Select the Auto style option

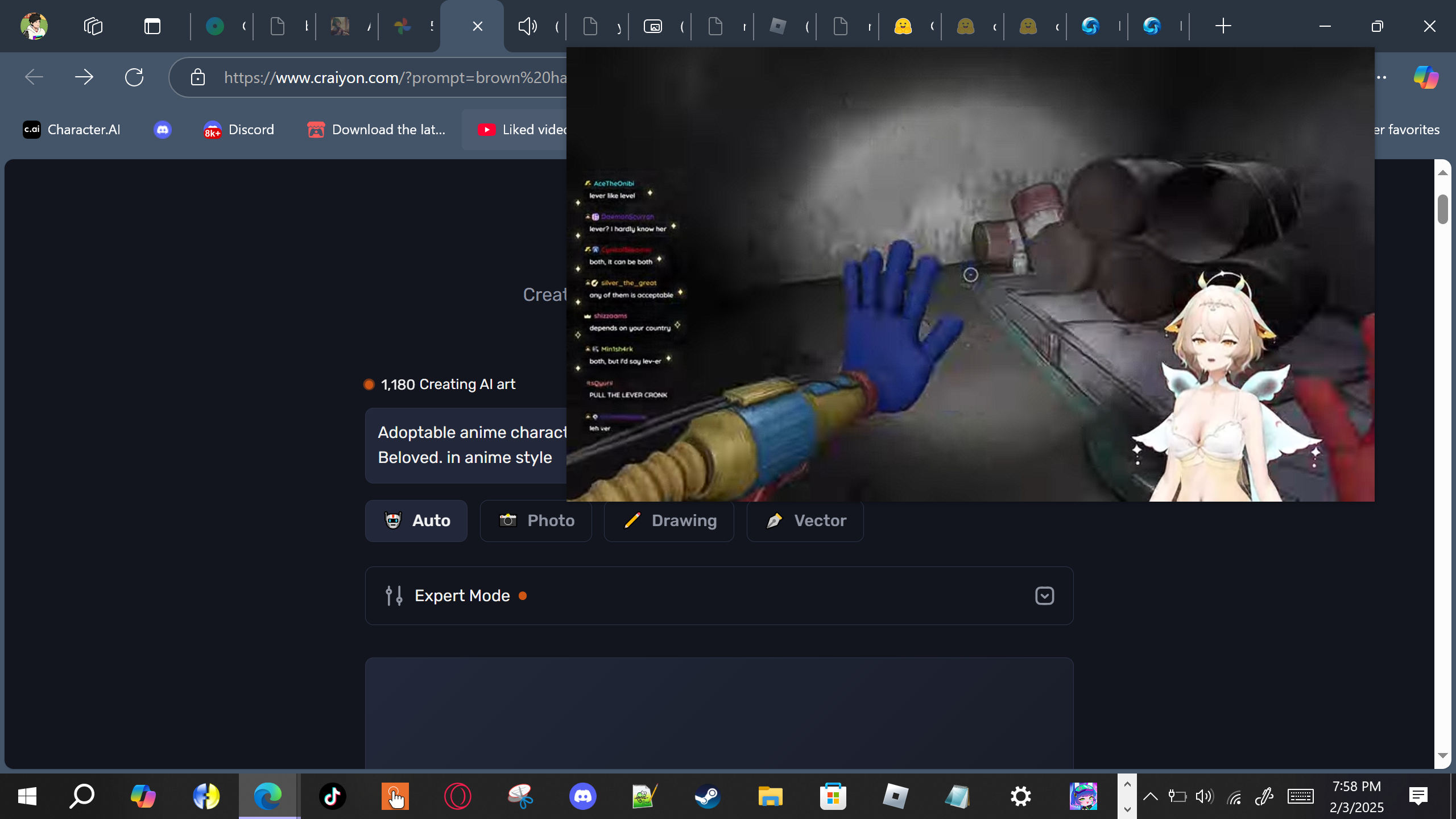coord(416,520)
